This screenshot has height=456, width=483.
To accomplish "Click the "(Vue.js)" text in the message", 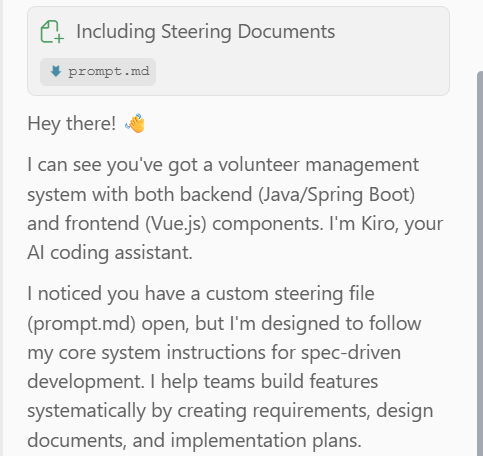I will point(176,224).
